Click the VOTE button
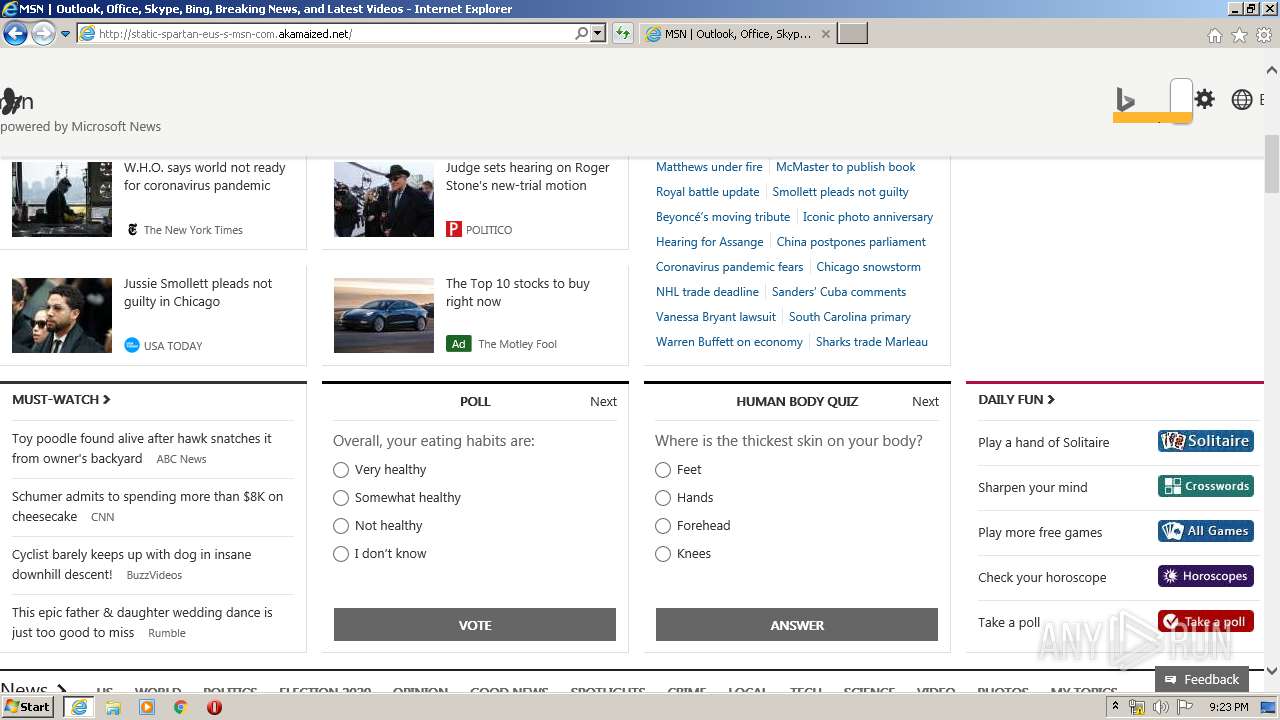The image size is (1280, 720). (x=475, y=625)
